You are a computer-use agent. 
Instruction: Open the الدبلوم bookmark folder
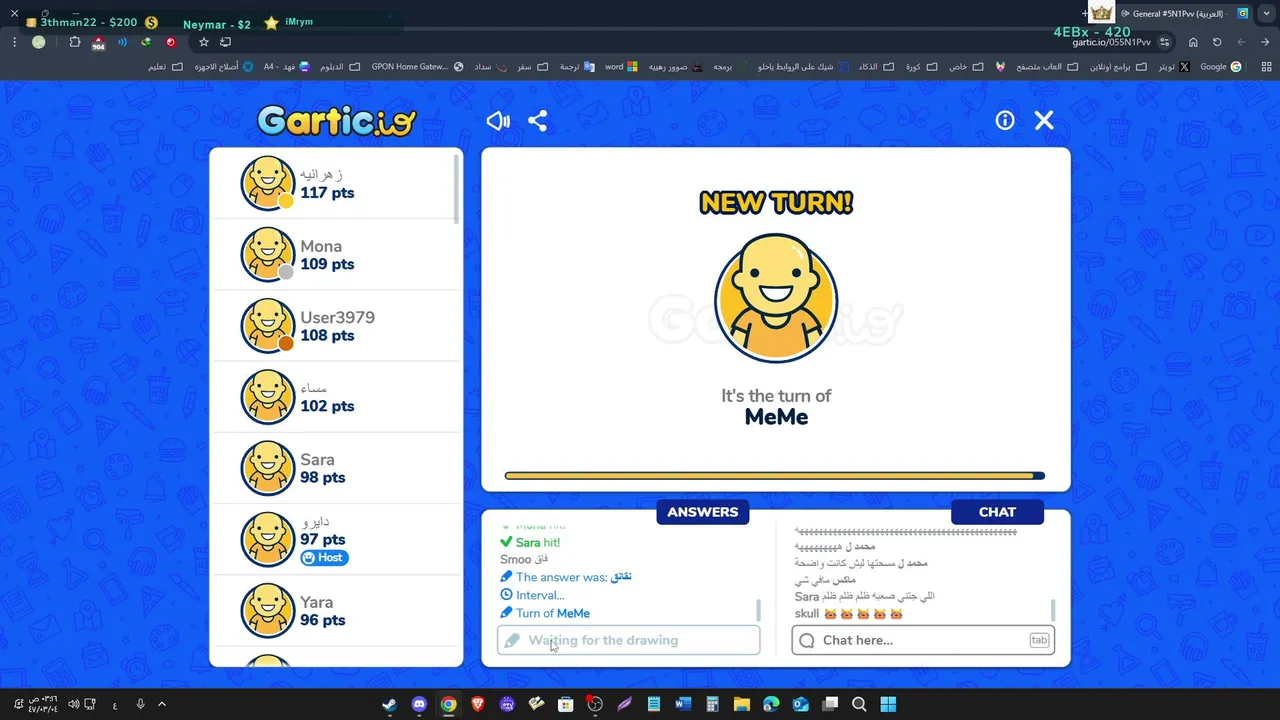340,67
